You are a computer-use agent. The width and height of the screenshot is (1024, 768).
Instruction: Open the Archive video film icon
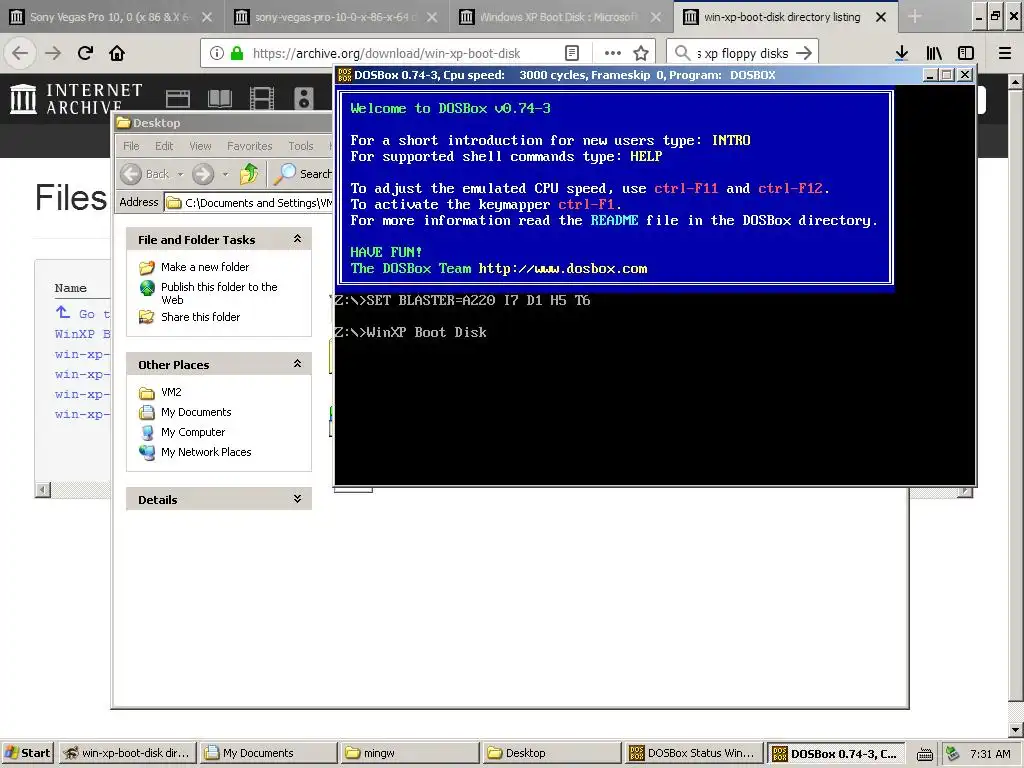coord(262,99)
